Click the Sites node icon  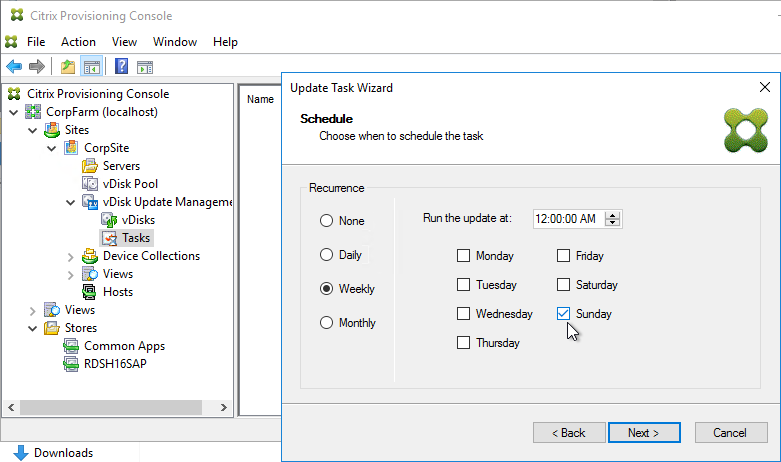pos(52,130)
